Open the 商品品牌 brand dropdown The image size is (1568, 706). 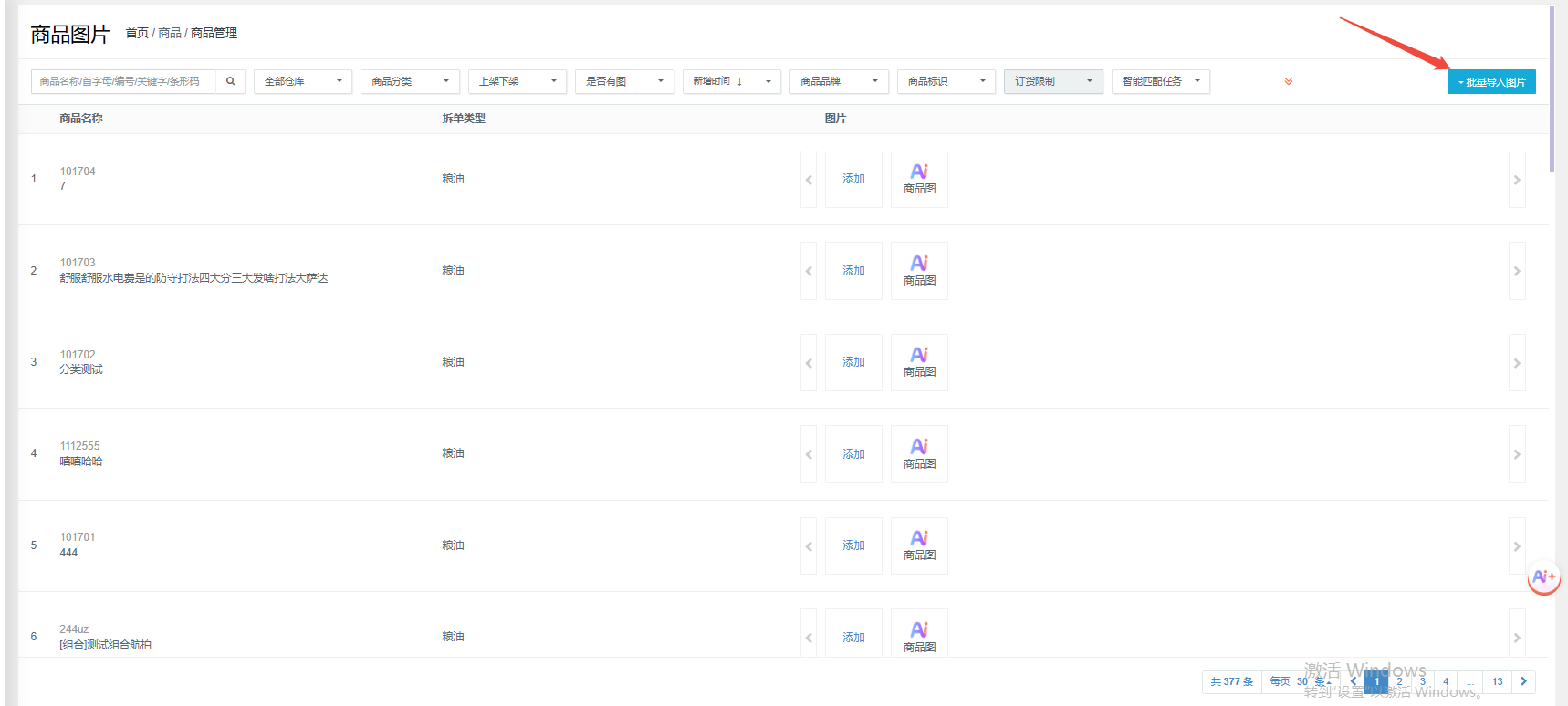pyautogui.click(x=839, y=81)
